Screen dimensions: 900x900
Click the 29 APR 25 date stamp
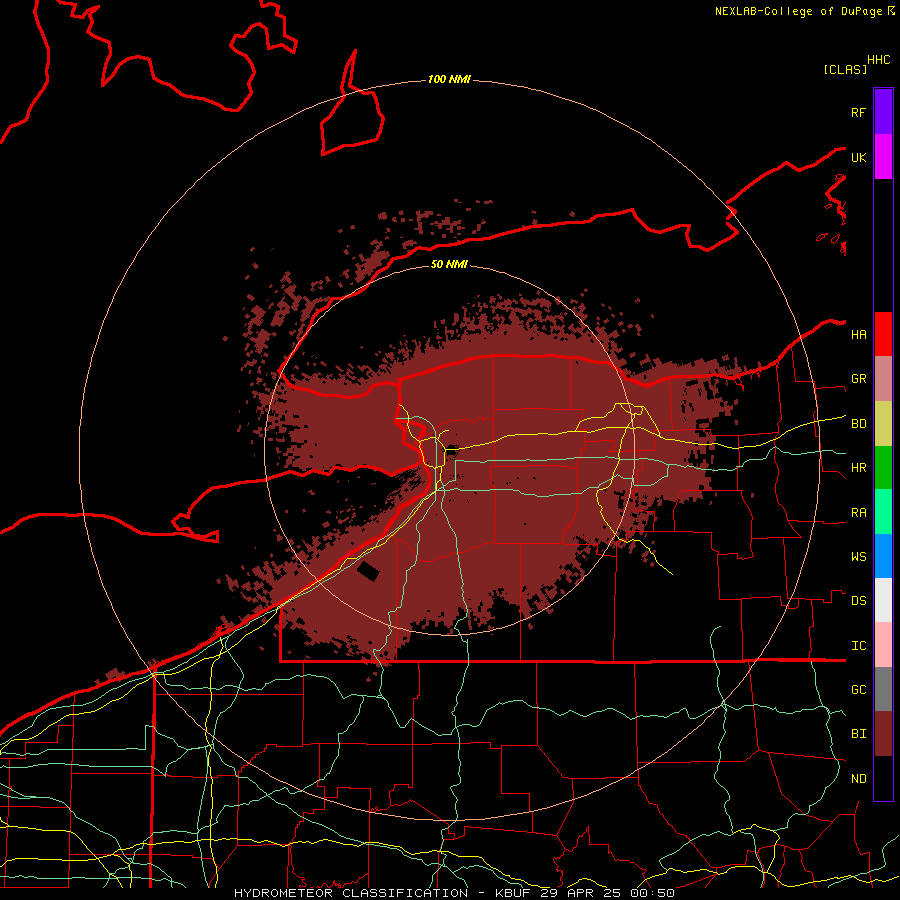580,893
